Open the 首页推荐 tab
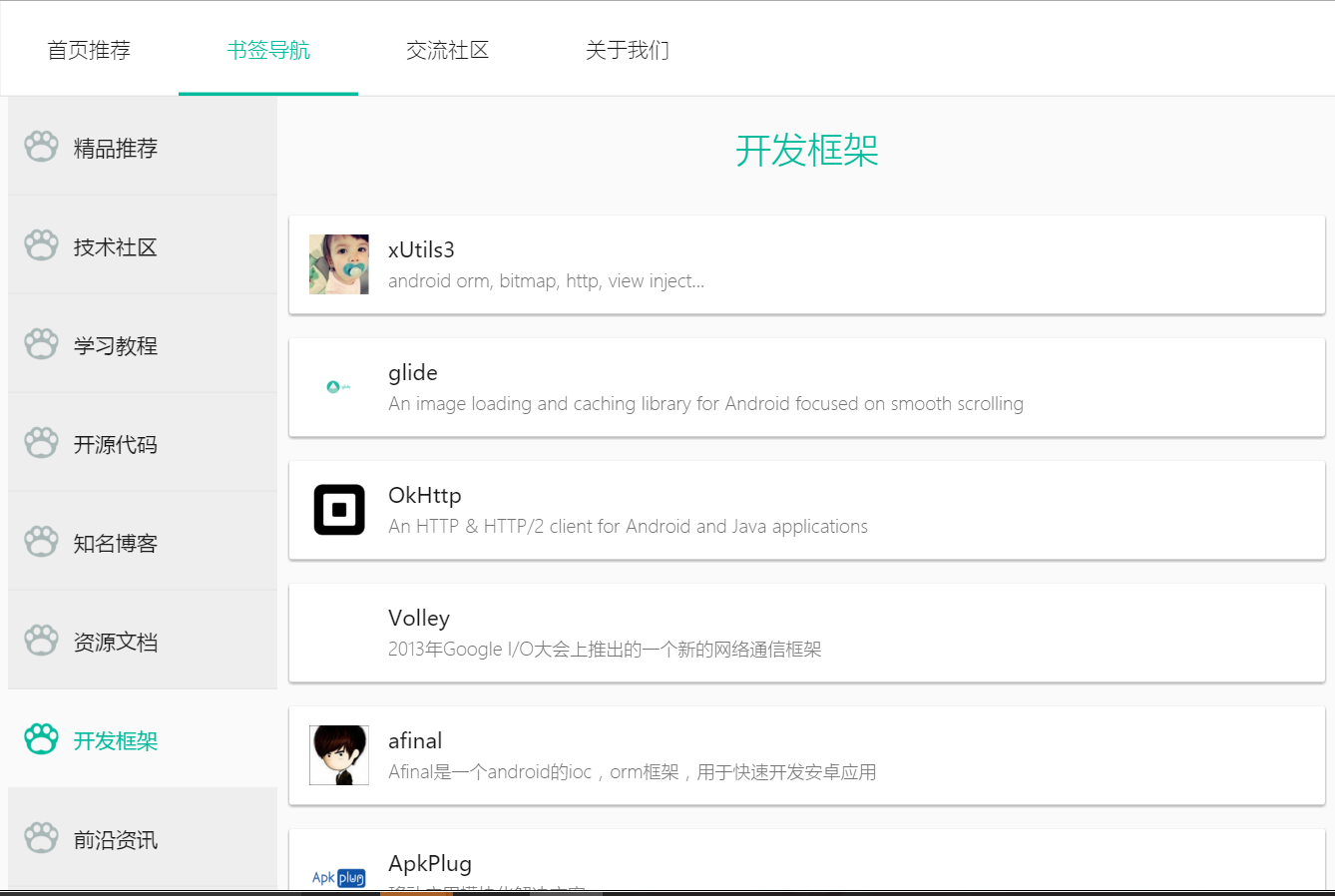Image resolution: width=1335 pixels, height=896 pixels. pos(89,50)
